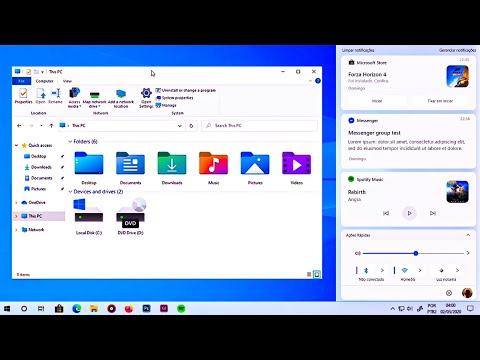Skip to next track in Spotify card

point(433,213)
